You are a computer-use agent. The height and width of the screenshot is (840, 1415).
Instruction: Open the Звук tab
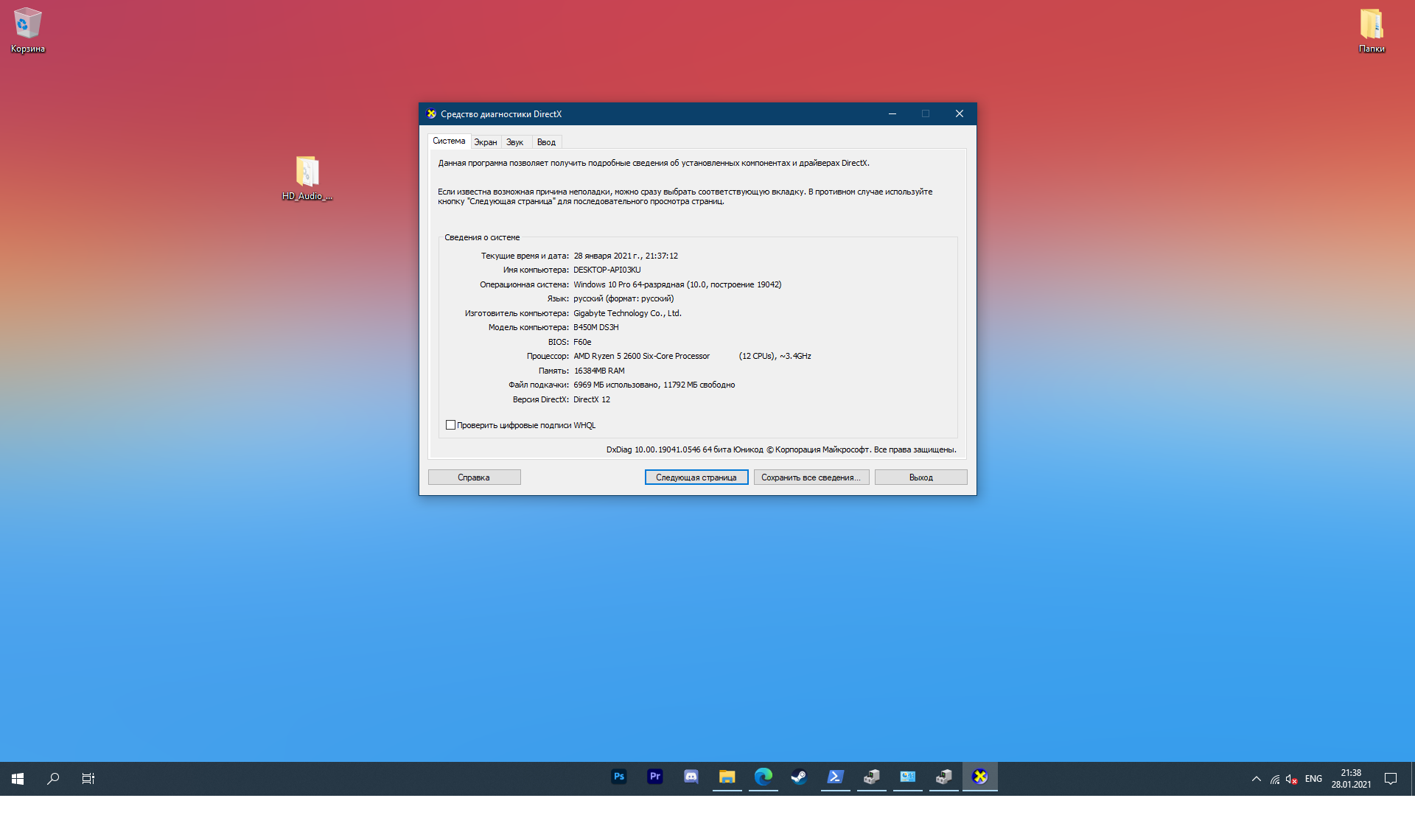515,142
